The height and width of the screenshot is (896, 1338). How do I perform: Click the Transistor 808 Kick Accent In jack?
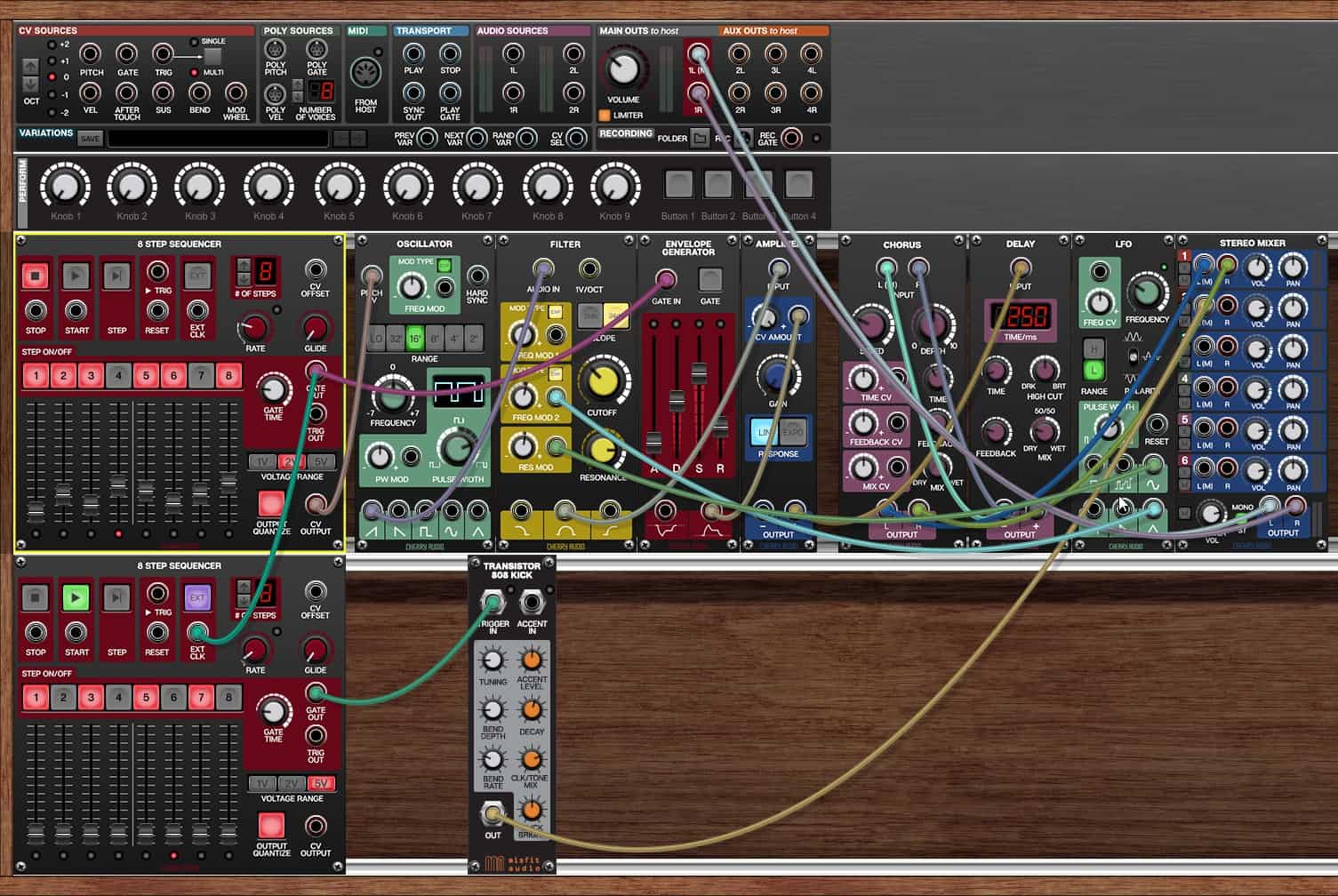point(532,603)
